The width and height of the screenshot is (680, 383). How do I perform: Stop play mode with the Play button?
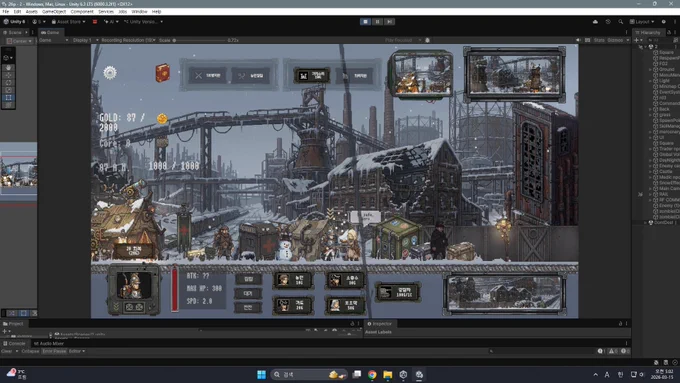365,22
